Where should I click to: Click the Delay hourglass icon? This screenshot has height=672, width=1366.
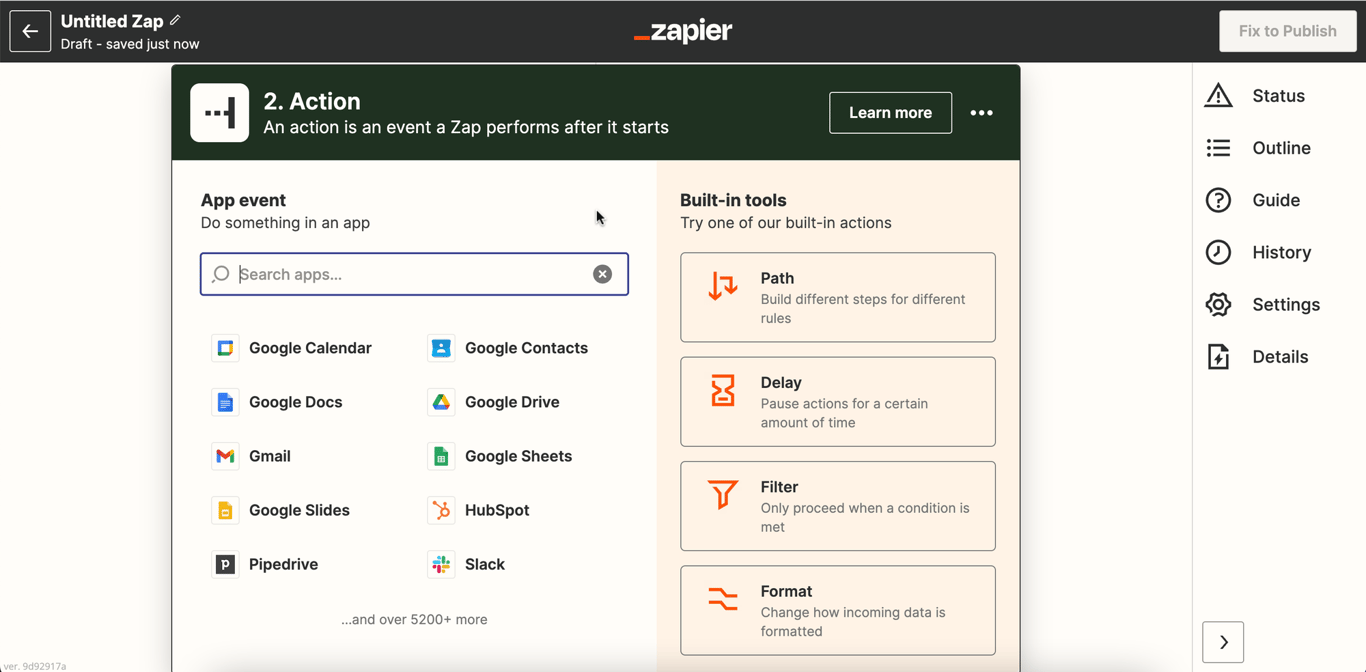click(x=723, y=390)
